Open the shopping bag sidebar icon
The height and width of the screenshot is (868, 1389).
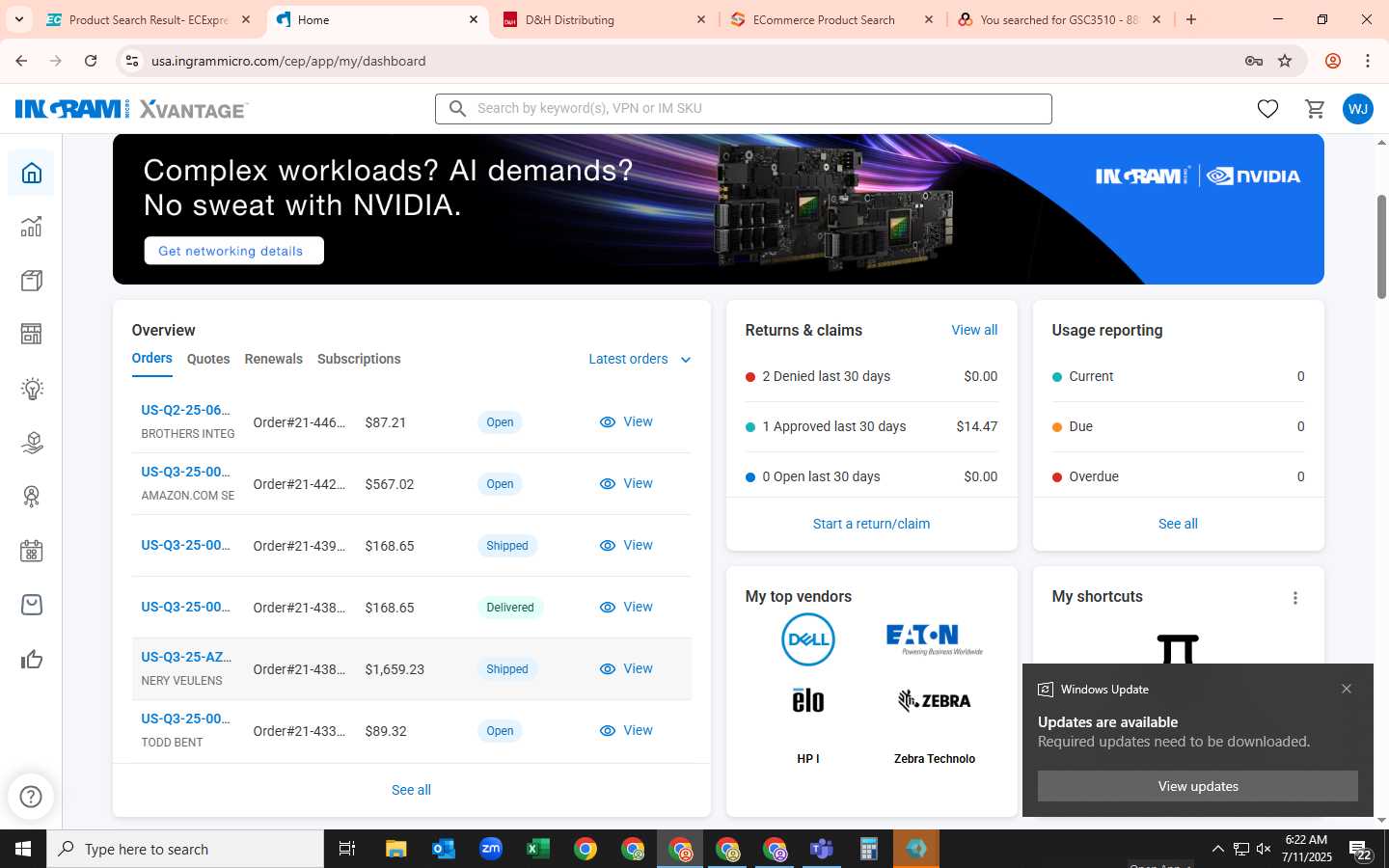[32, 605]
